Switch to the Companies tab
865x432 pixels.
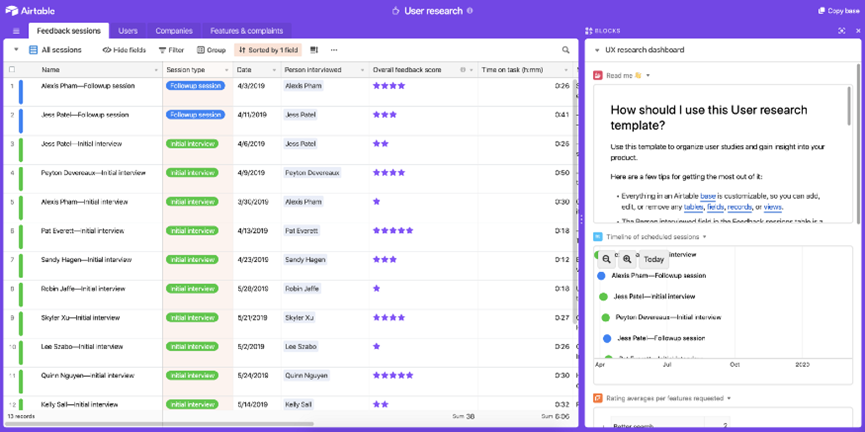point(174,31)
